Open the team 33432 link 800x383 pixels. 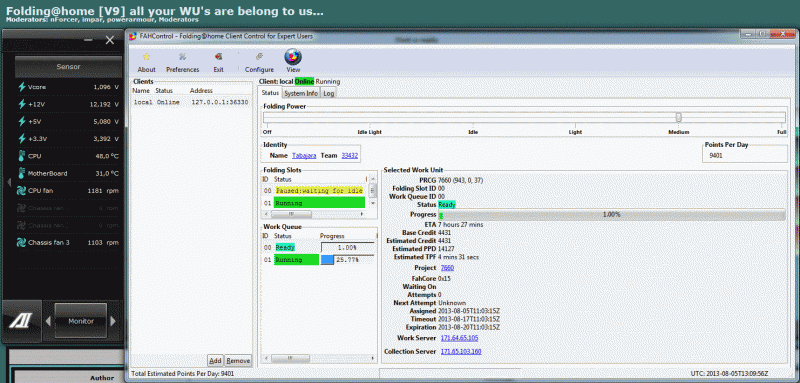point(350,156)
